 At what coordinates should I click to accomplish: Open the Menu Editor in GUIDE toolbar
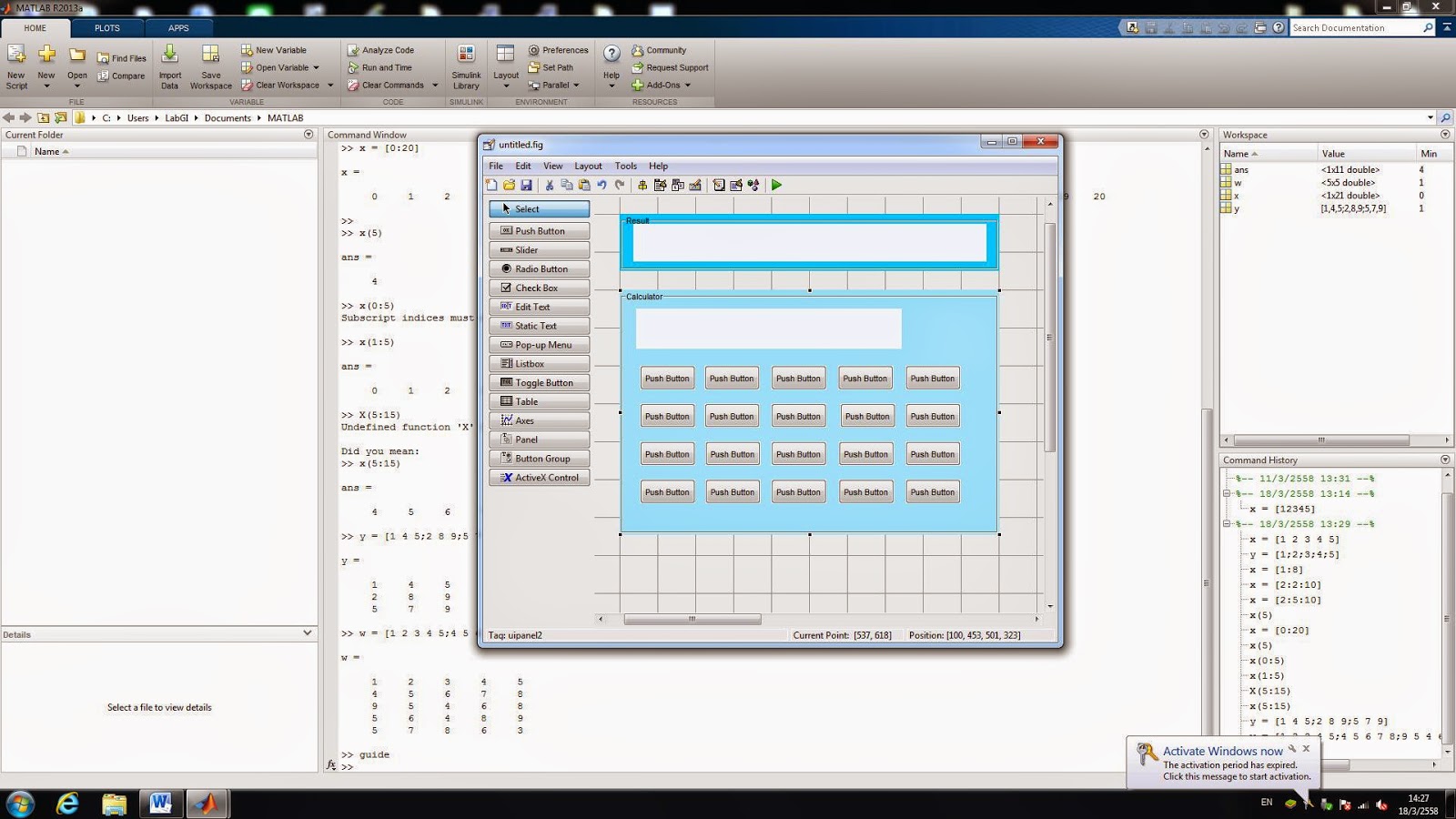660,185
